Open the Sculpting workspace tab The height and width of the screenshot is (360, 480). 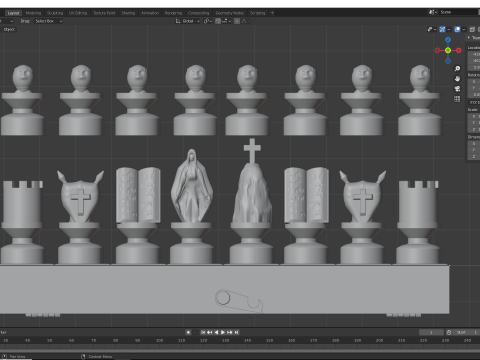(x=55, y=13)
